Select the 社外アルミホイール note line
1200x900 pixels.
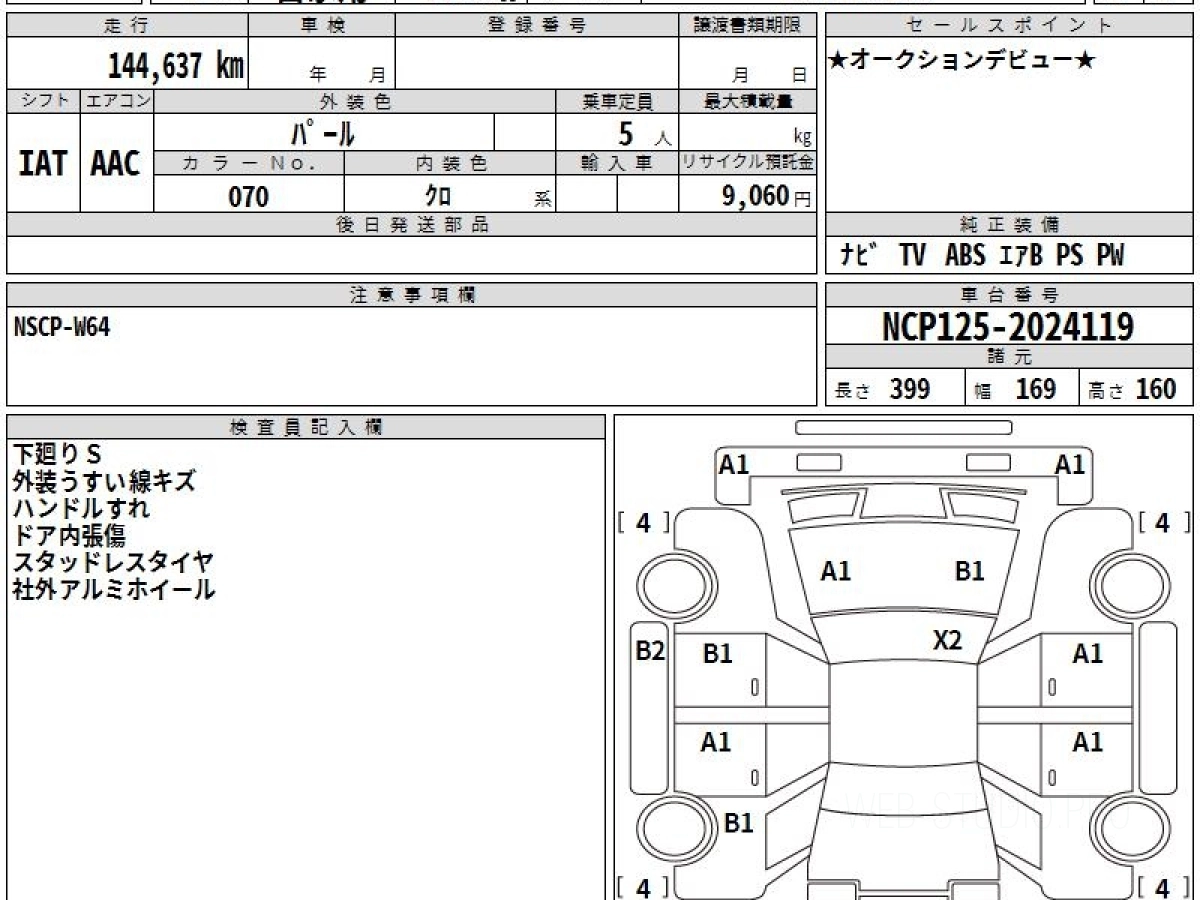click(x=113, y=589)
